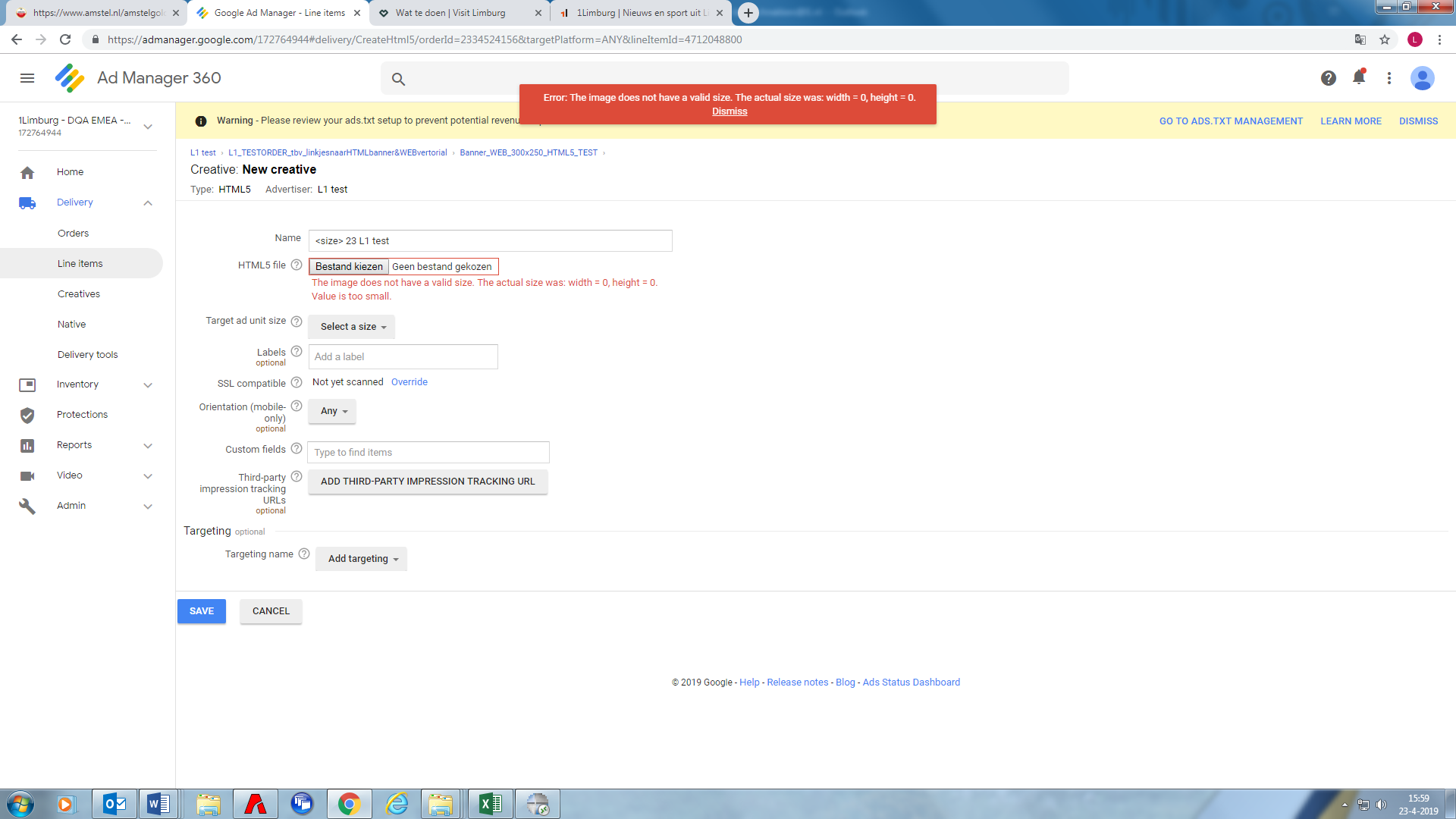Switch to Visit Limburg browser tab
Image resolution: width=1456 pixels, height=819 pixels.
point(460,13)
